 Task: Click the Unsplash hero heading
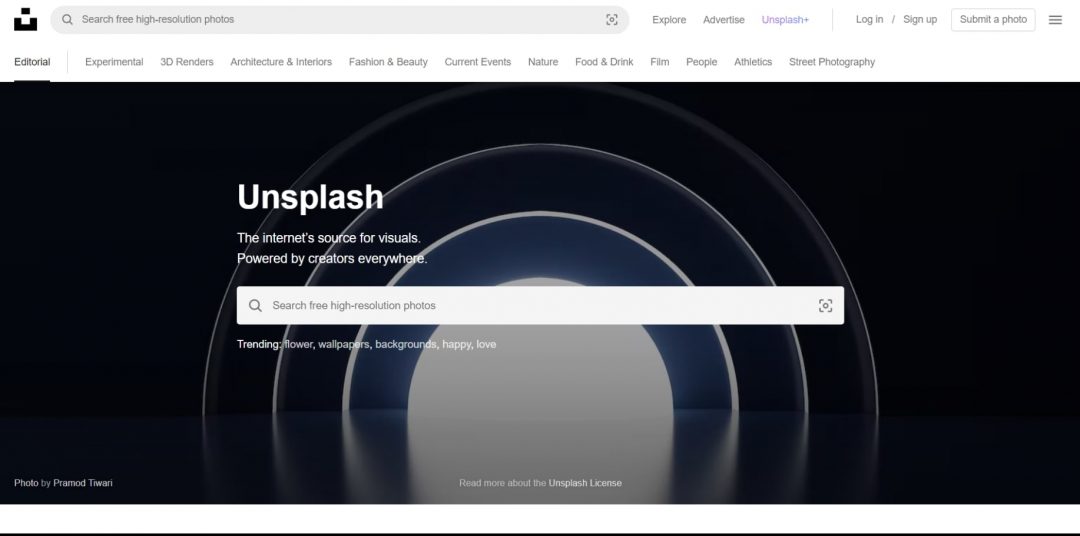[310, 197]
